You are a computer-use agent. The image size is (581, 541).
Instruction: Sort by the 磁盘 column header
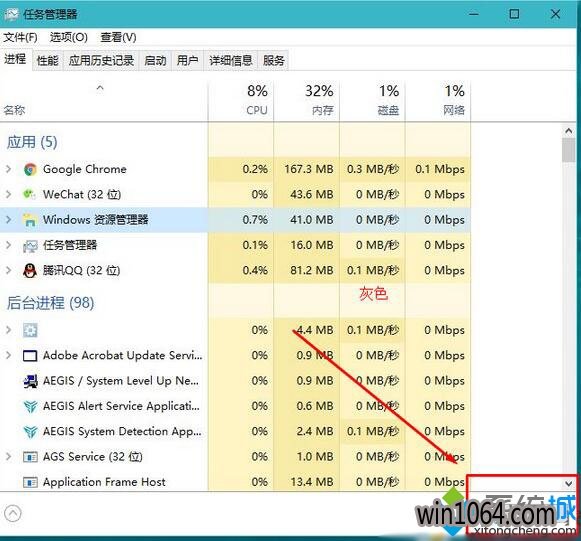[x=372, y=100]
